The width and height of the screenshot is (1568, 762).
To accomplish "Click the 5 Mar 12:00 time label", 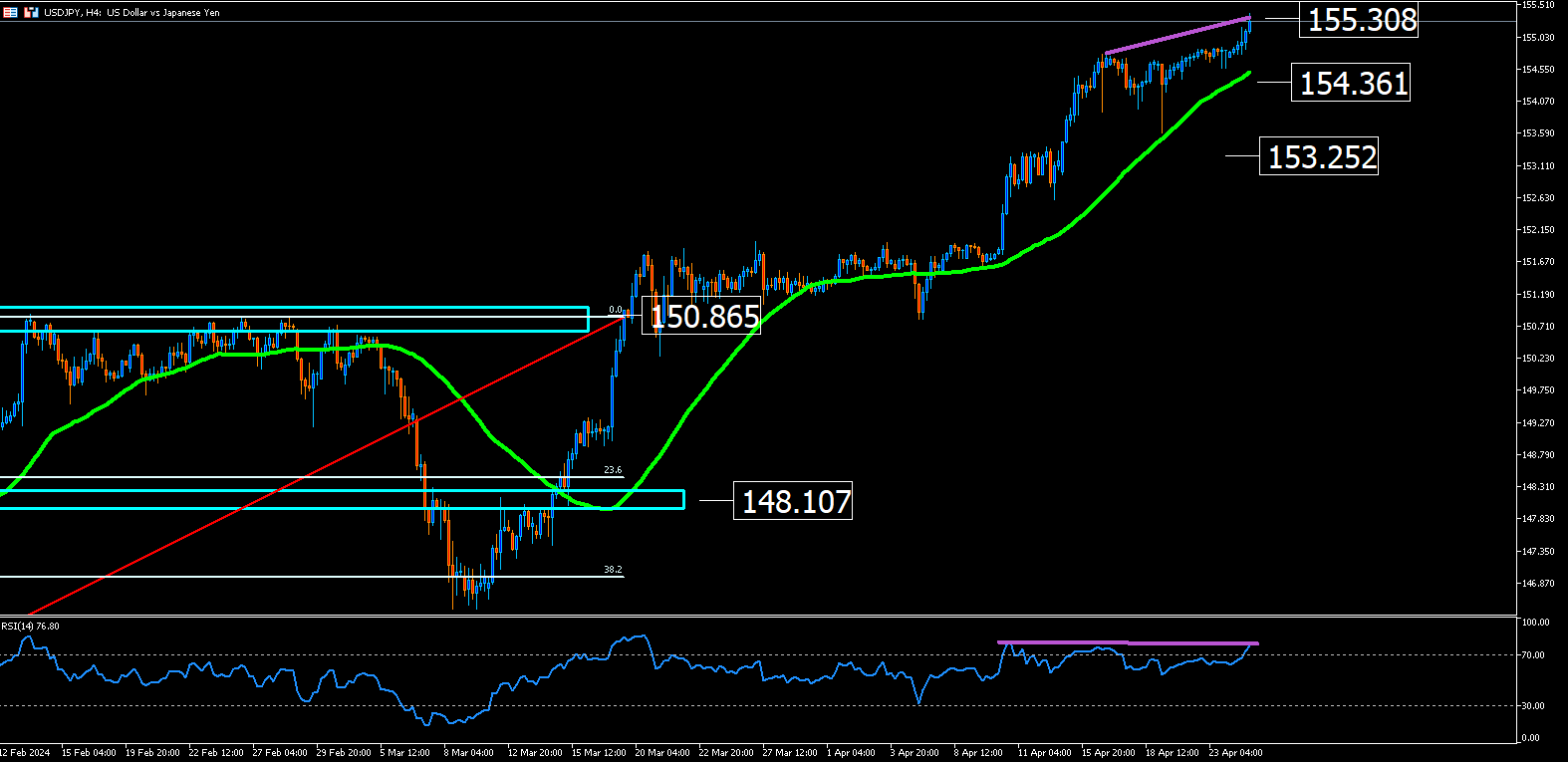I will (x=404, y=753).
